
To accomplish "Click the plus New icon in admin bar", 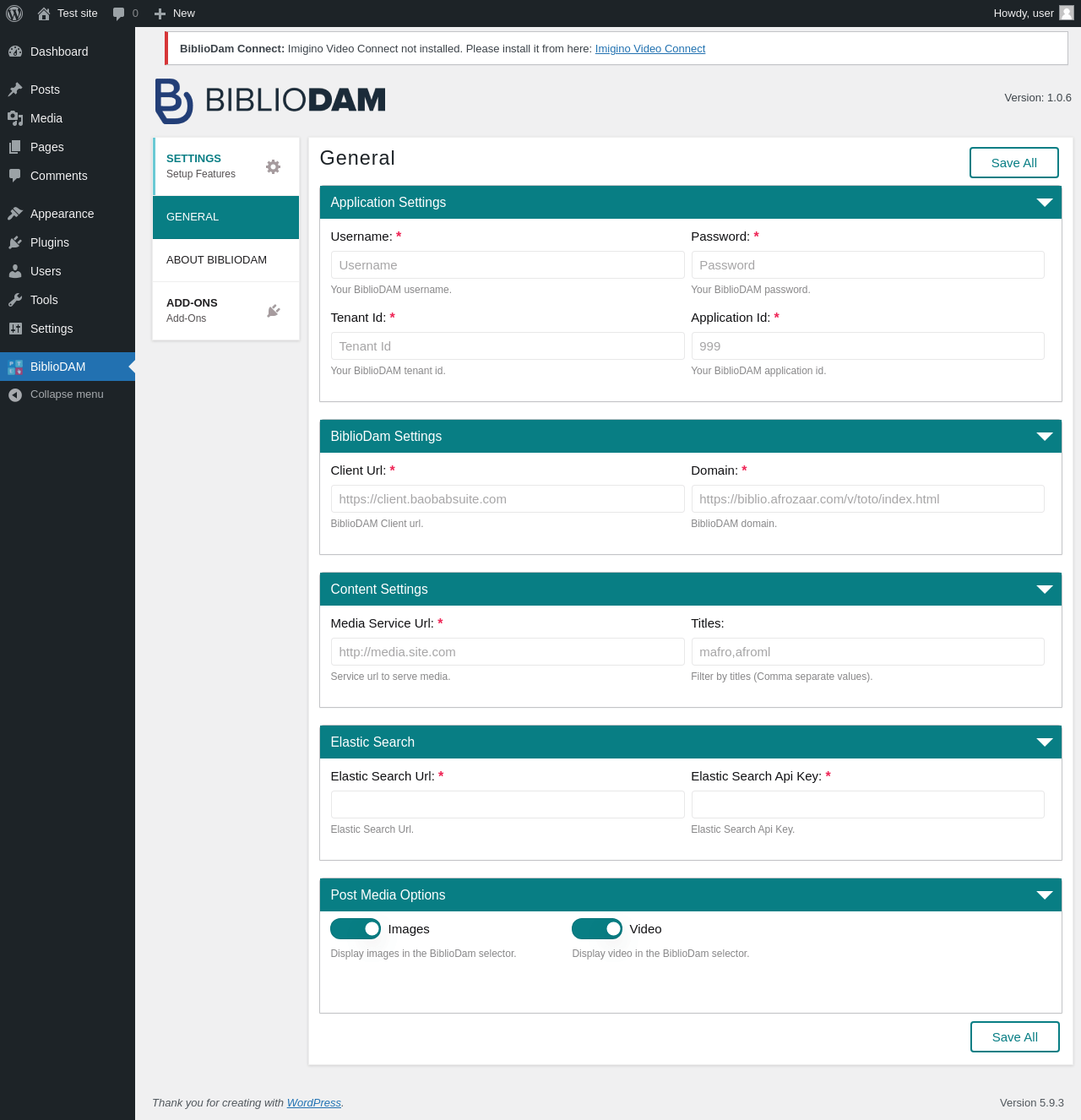I will [160, 14].
